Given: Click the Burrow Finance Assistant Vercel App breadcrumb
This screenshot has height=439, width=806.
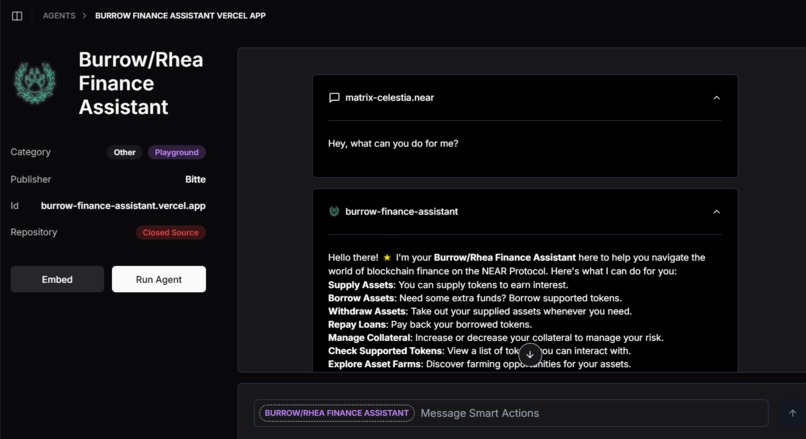Looking at the screenshot, I should (180, 16).
